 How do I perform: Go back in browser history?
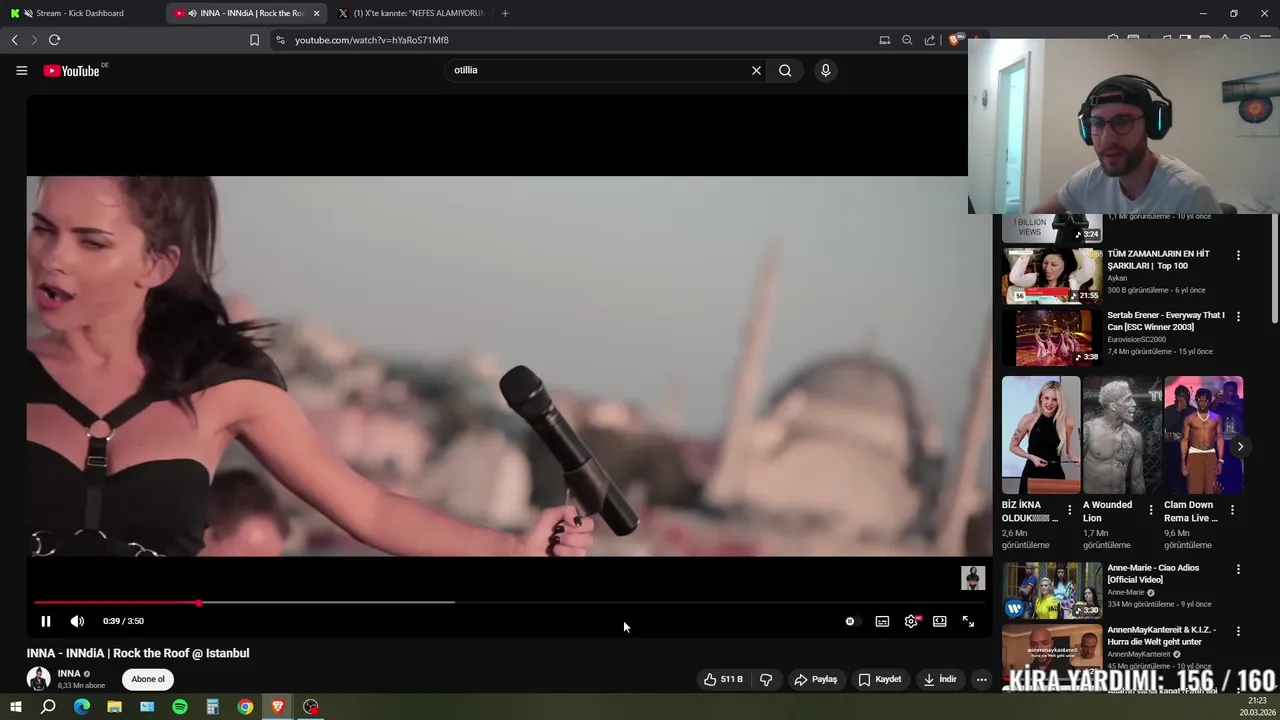[x=14, y=40]
